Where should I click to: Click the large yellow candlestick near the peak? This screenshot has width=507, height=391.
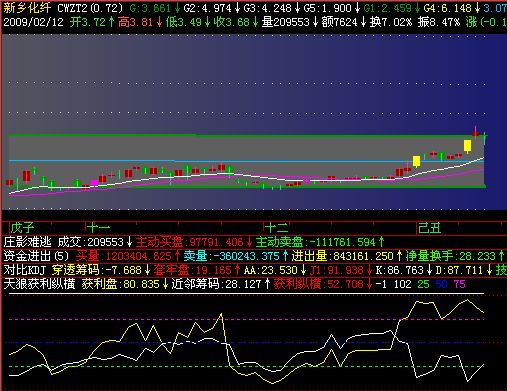coord(468,146)
